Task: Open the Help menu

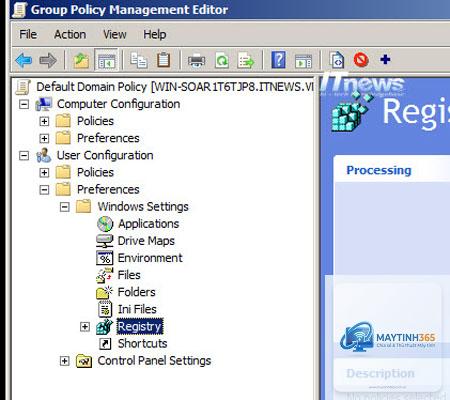Action: (x=155, y=34)
